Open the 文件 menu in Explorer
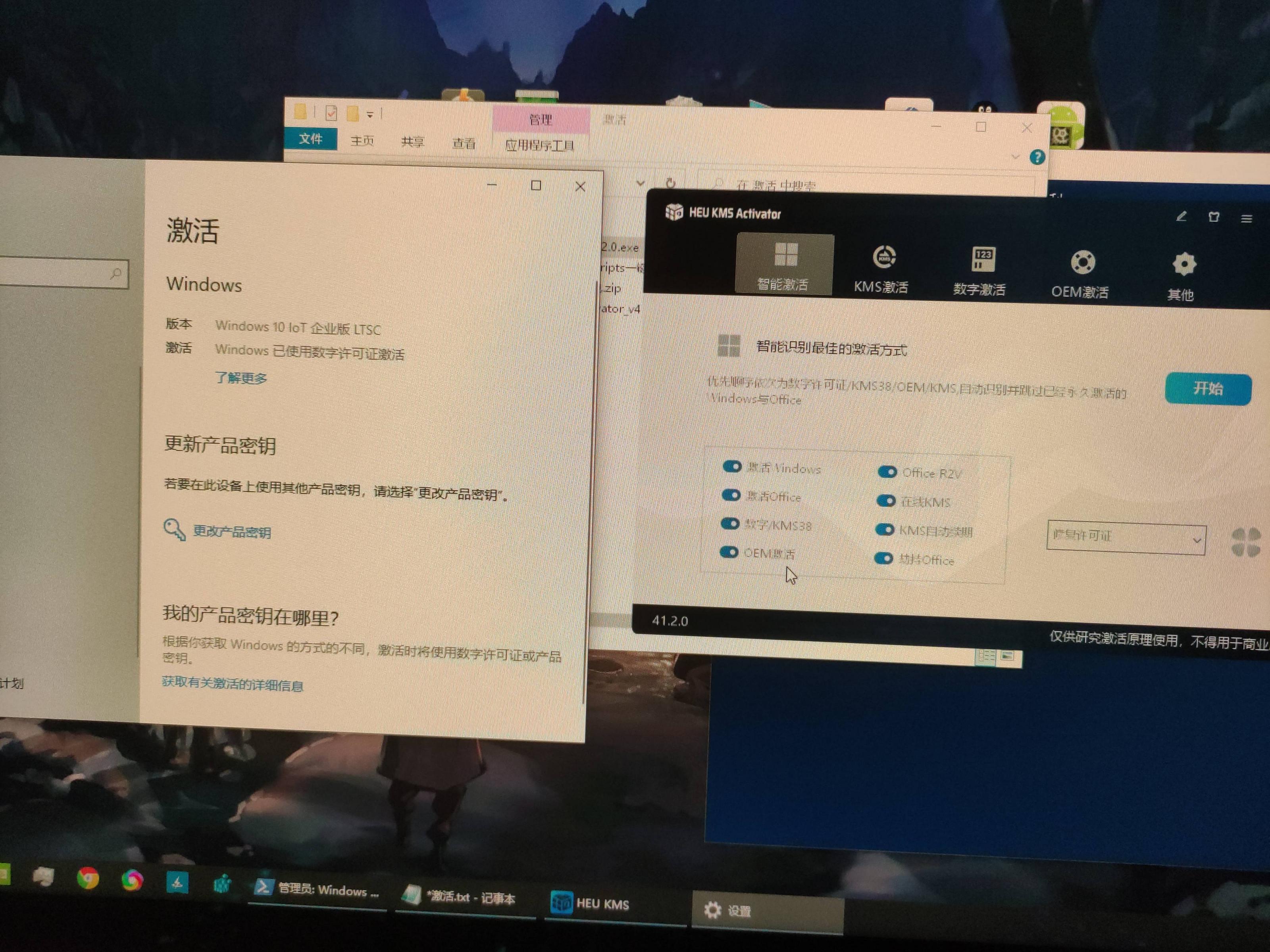The image size is (1270, 952). click(x=311, y=139)
